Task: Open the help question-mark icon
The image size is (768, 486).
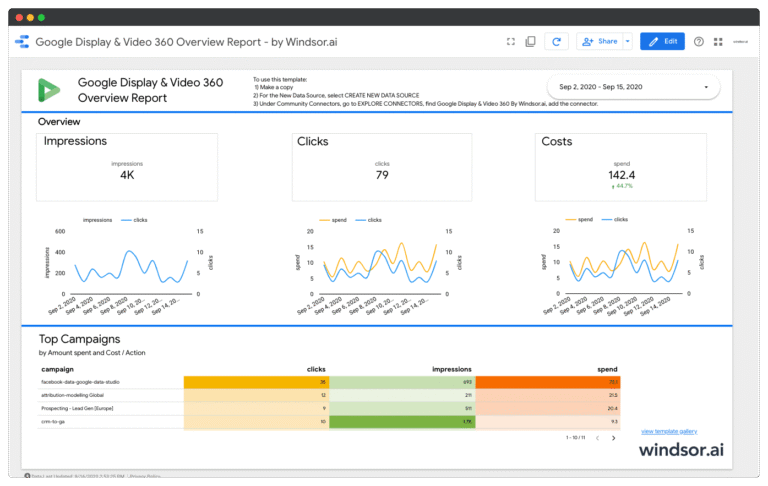Action: 699,42
